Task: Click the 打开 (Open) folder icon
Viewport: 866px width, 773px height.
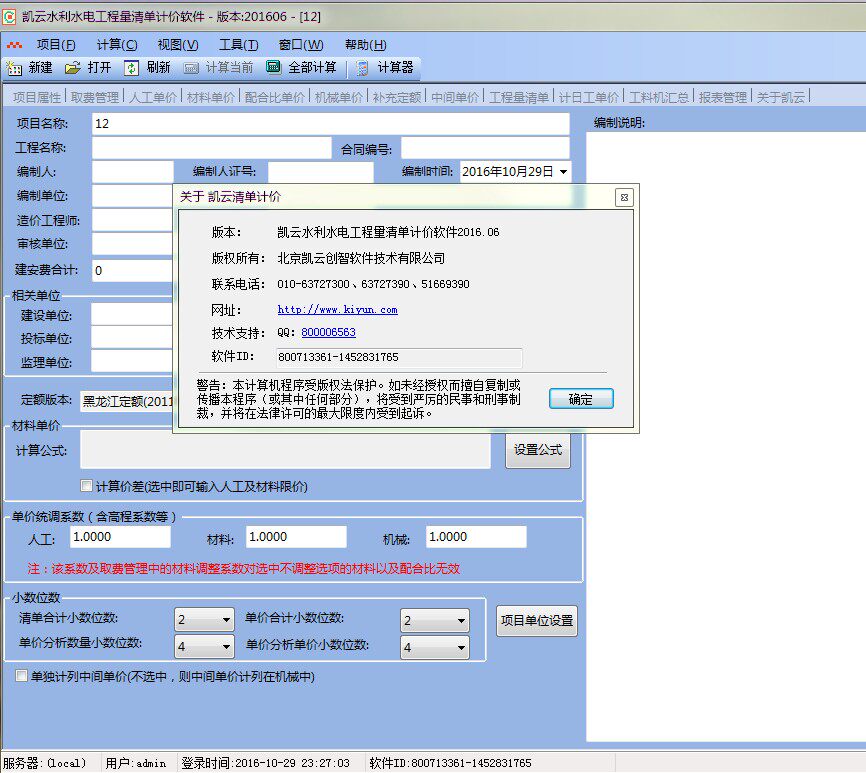Action: click(72, 68)
